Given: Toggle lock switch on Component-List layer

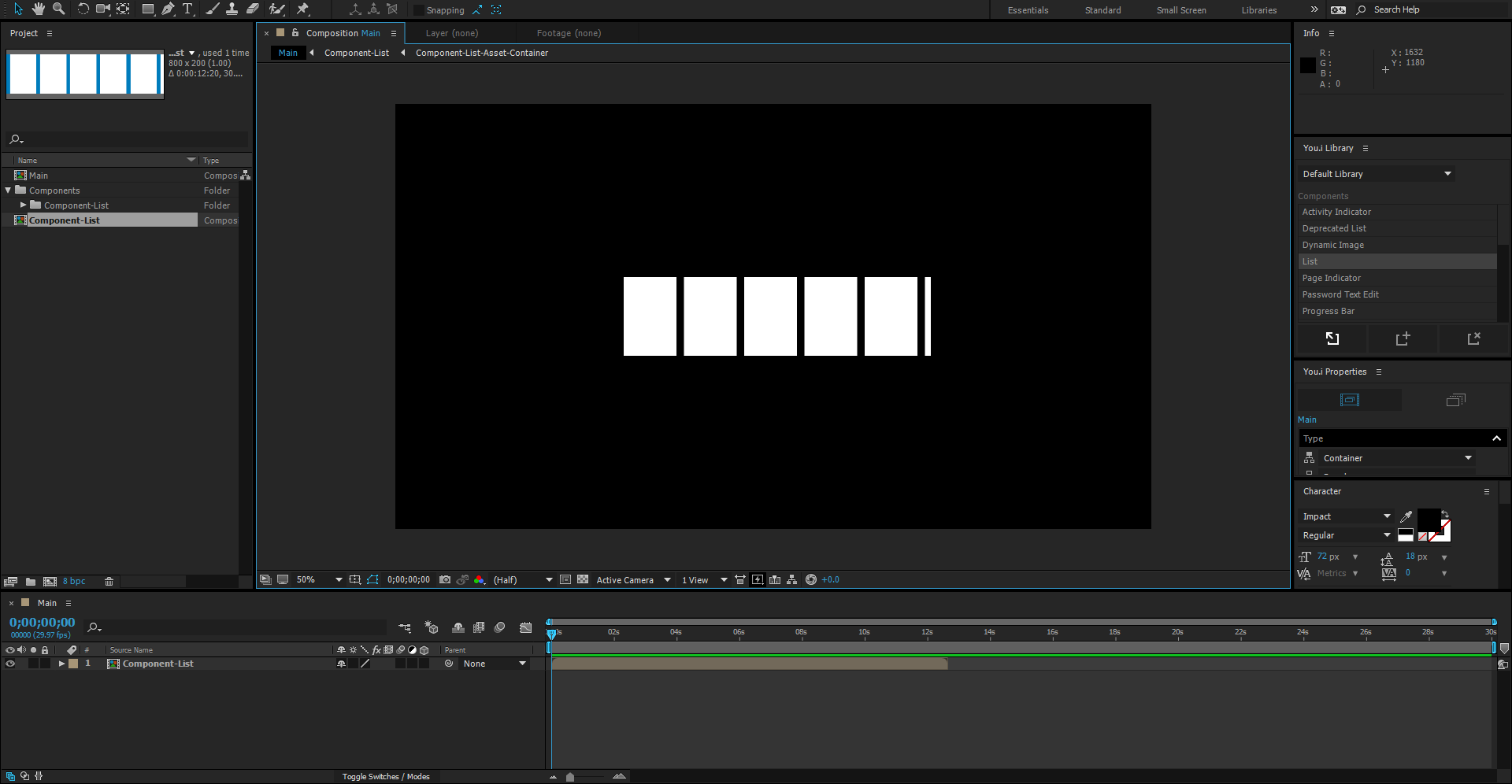Looking at the screenshot, I should pyautogui.click(x=45, y=664).
